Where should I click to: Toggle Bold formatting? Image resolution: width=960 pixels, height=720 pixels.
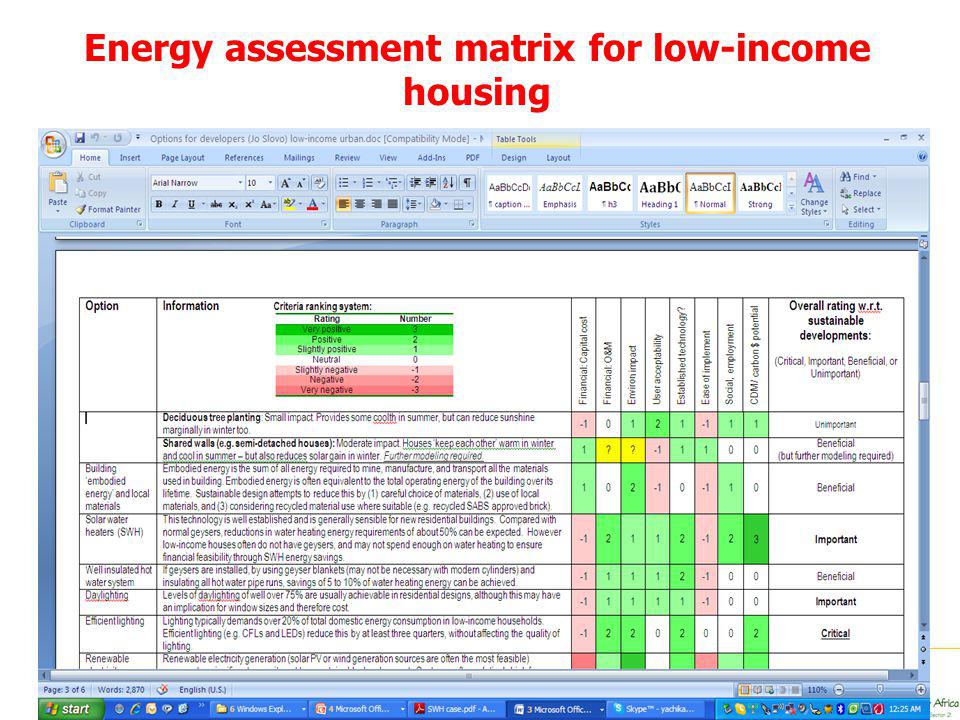[x=159, y=204]
